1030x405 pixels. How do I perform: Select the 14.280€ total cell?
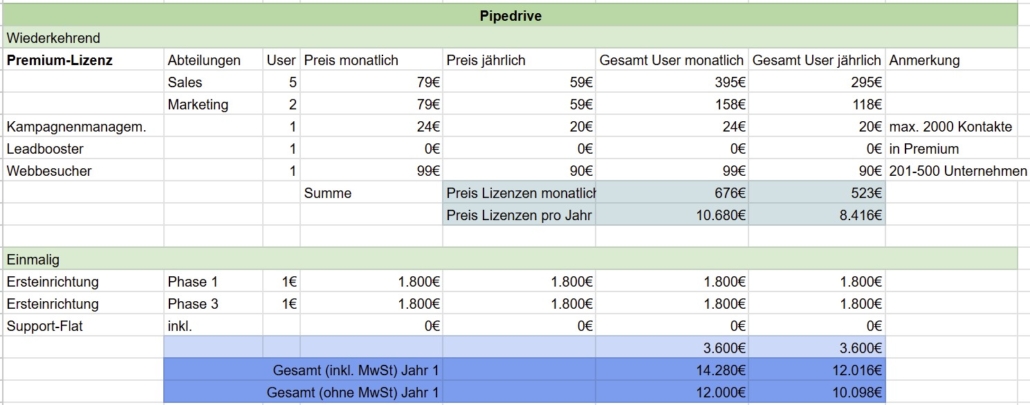click(720, 370)
